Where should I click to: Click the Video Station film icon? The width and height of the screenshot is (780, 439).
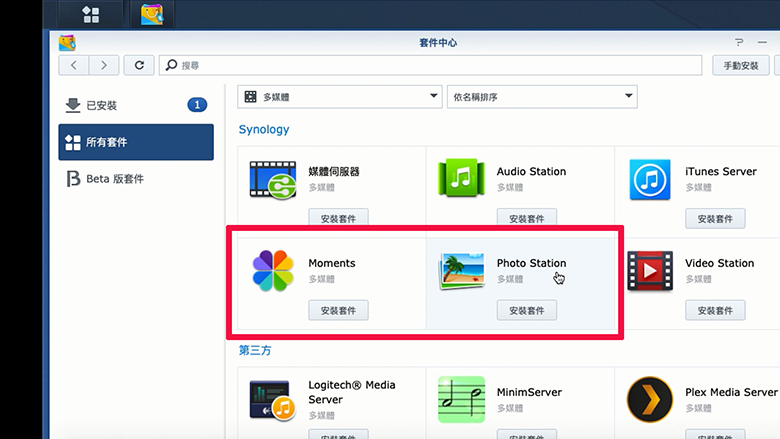click(x=650, y=271)
